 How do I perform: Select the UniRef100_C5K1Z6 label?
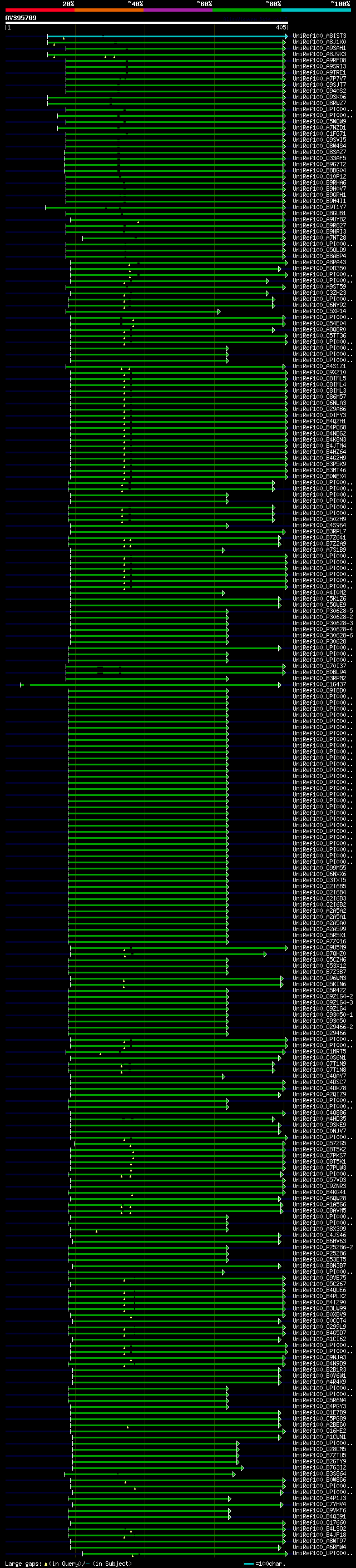(x=319, y=599)
